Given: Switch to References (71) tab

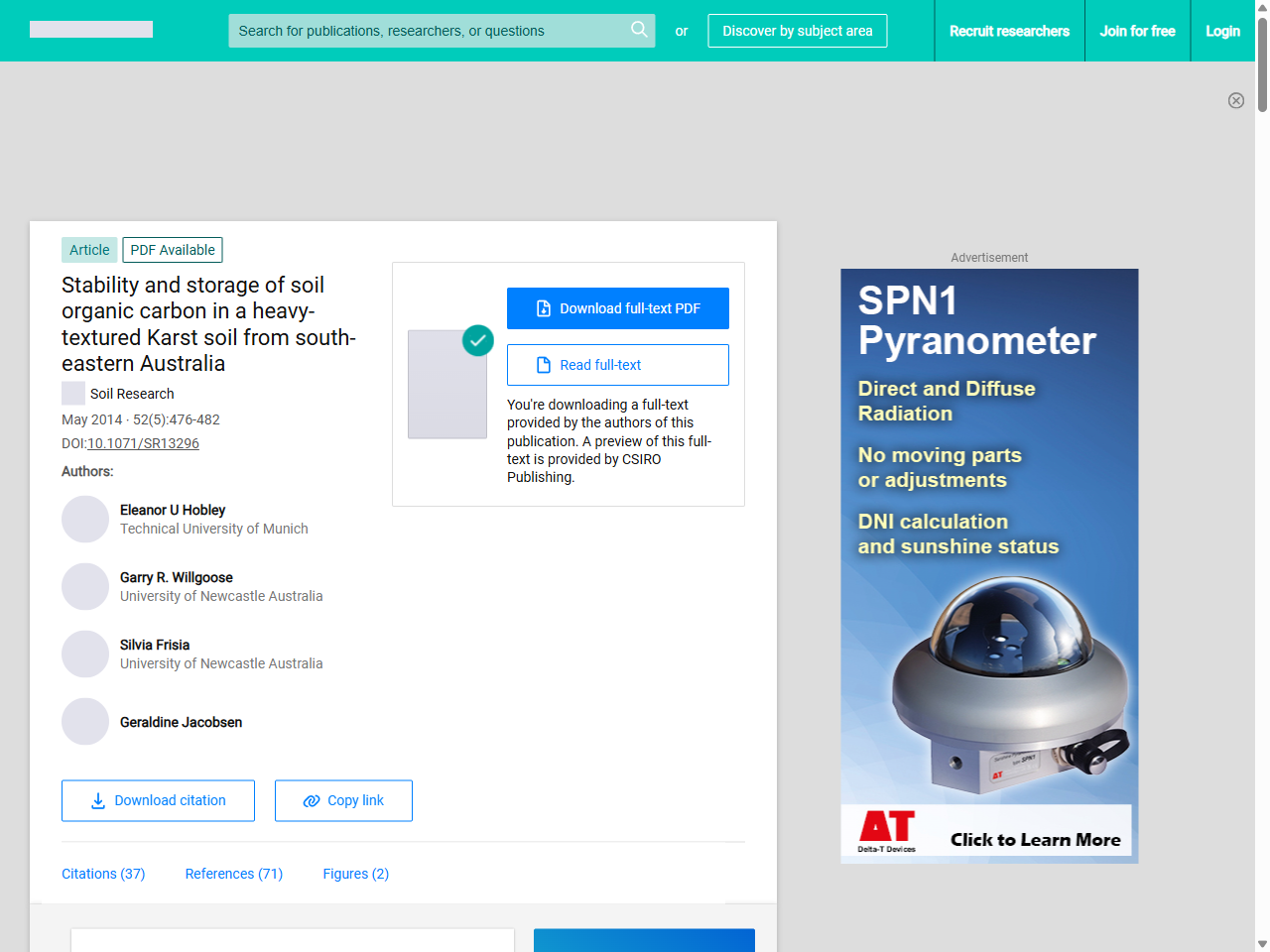Looking at the screenshot, I should coord(234,874).
